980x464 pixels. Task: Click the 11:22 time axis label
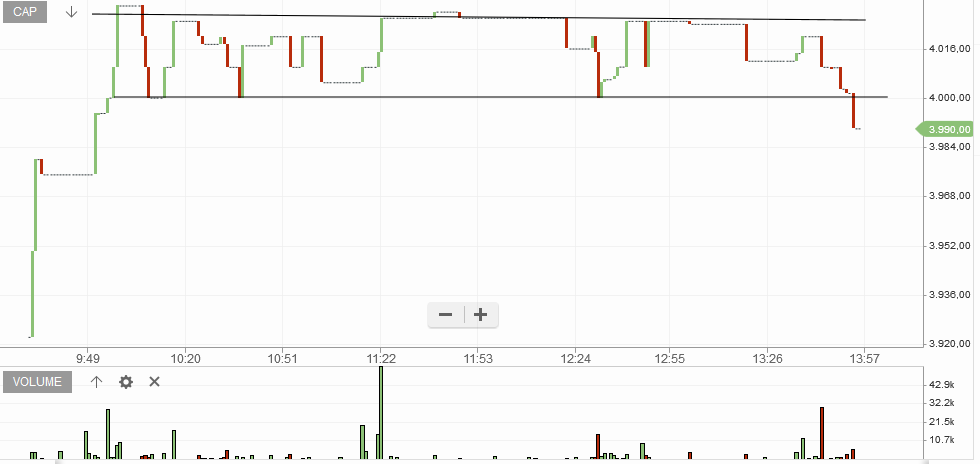381,359
